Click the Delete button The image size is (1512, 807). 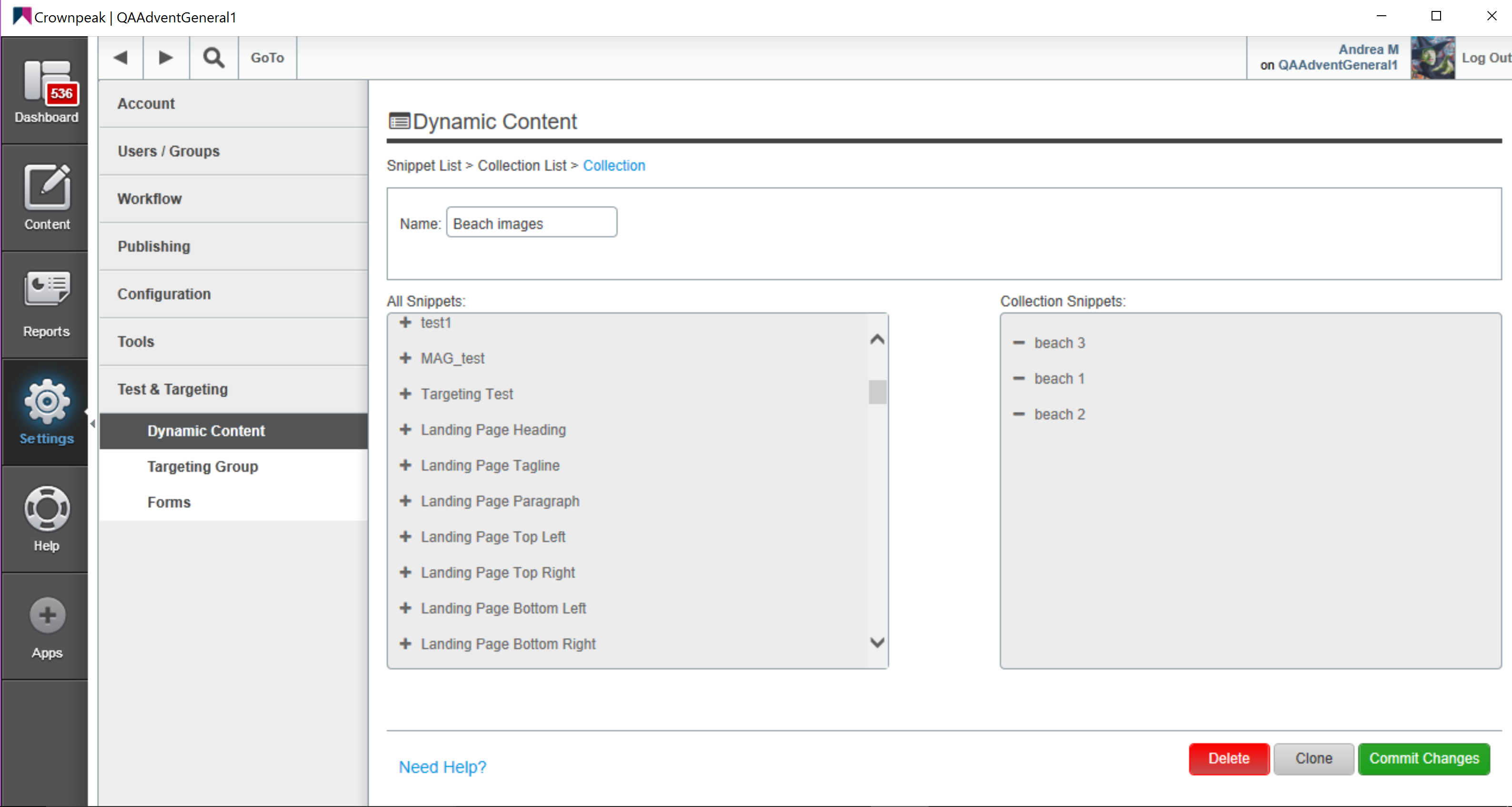click(x=1229, y=759)
